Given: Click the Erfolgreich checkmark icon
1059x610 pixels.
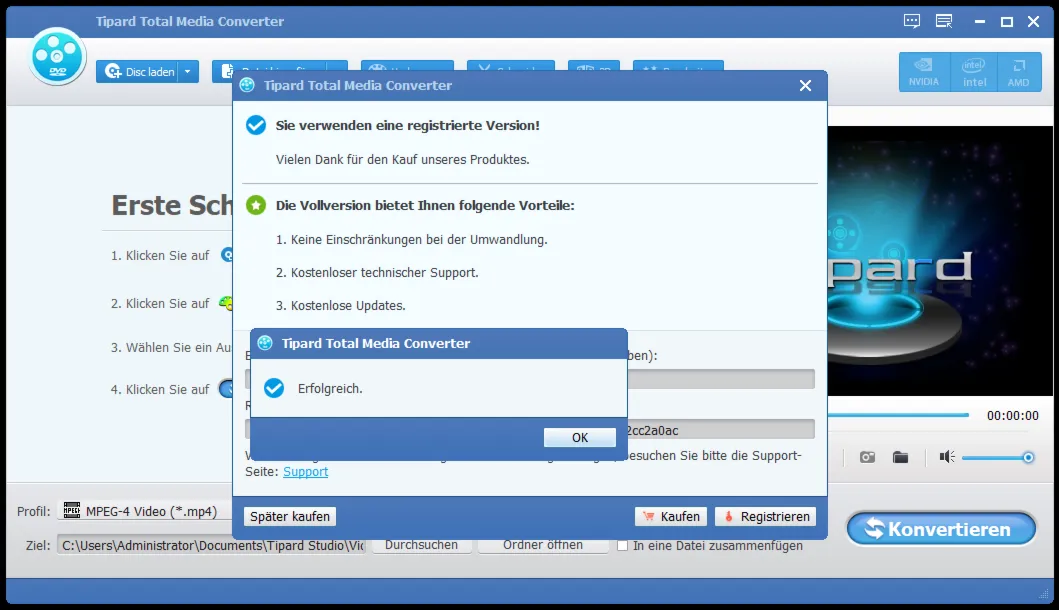Looking at the screenshot, I should (x=274, y=388).
